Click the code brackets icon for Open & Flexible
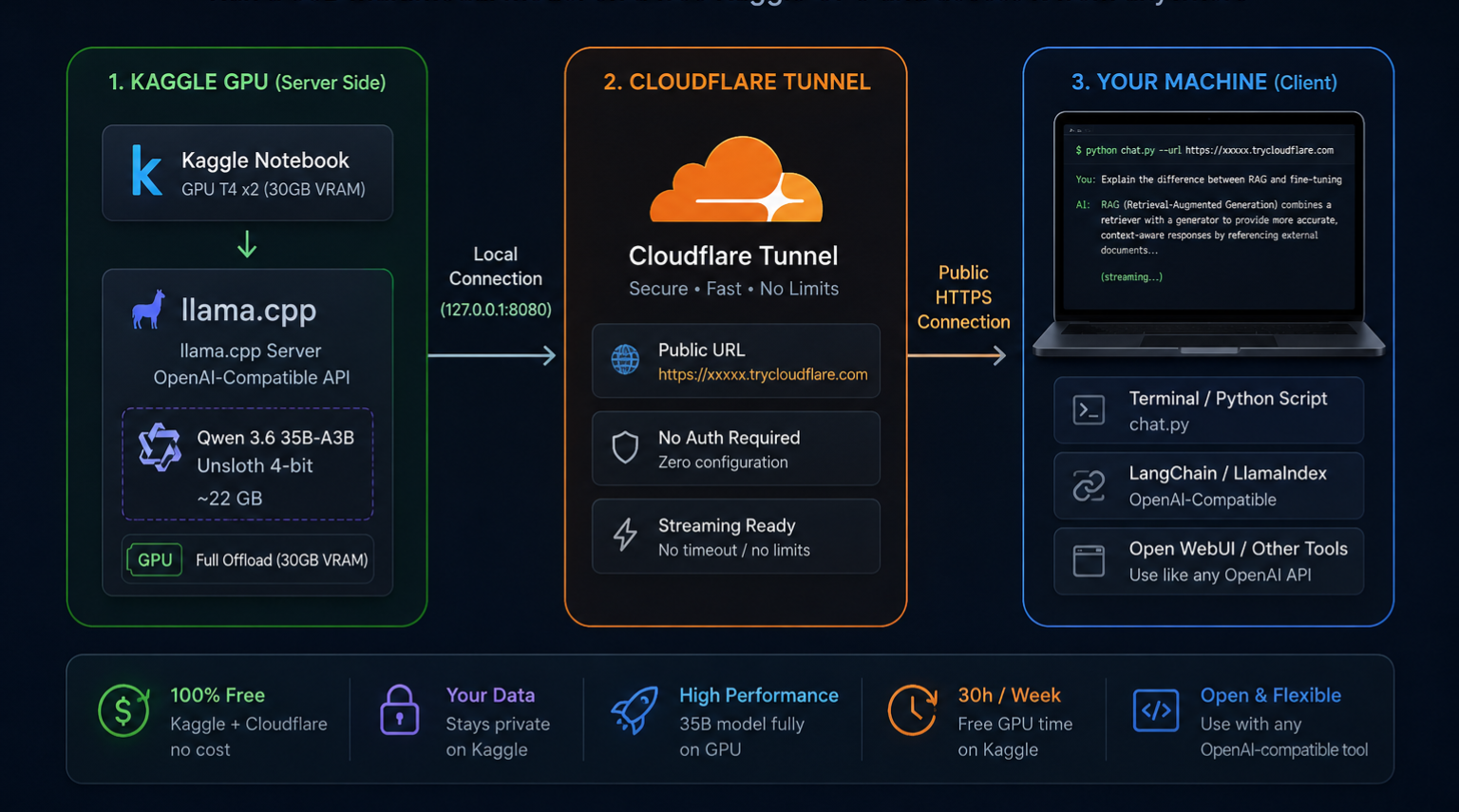The height and width of the screenshot is (812, 1459). coord(1156,710)
